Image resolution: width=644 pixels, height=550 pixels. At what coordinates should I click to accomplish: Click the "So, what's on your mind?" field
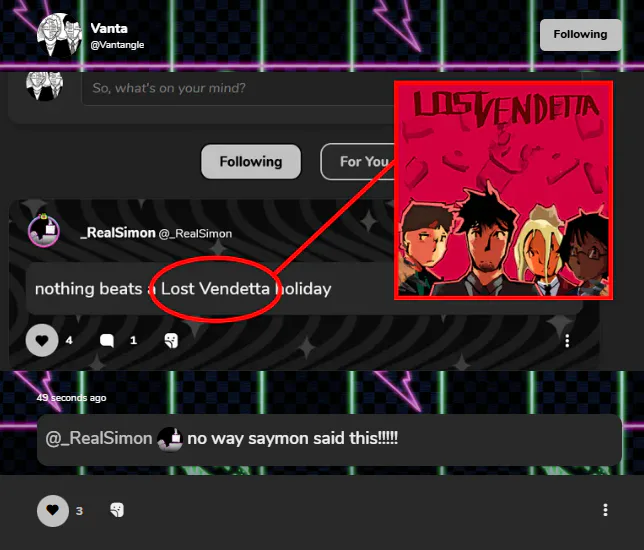pos(238,88)
